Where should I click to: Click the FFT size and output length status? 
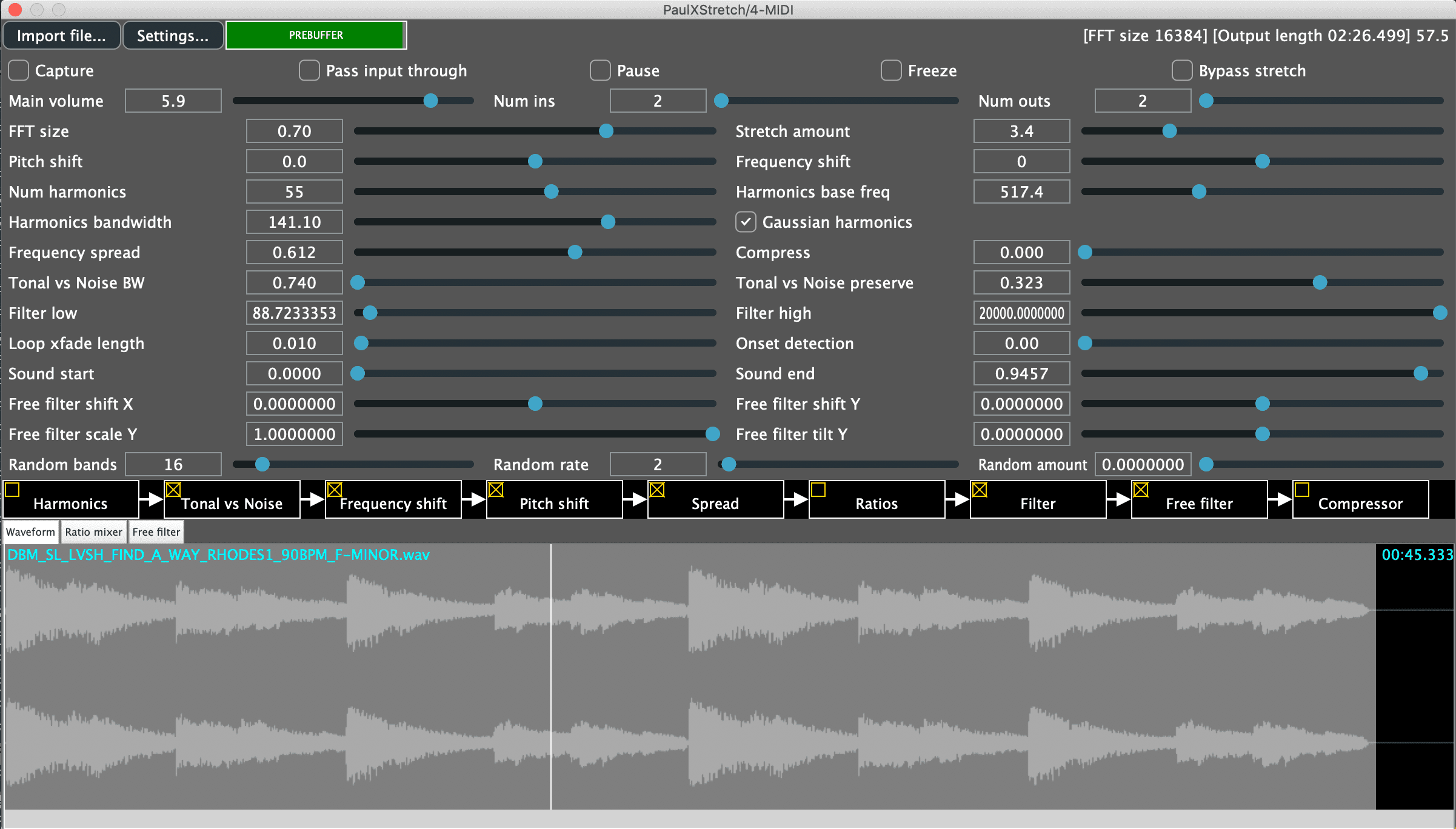[x=1266, y=36]
